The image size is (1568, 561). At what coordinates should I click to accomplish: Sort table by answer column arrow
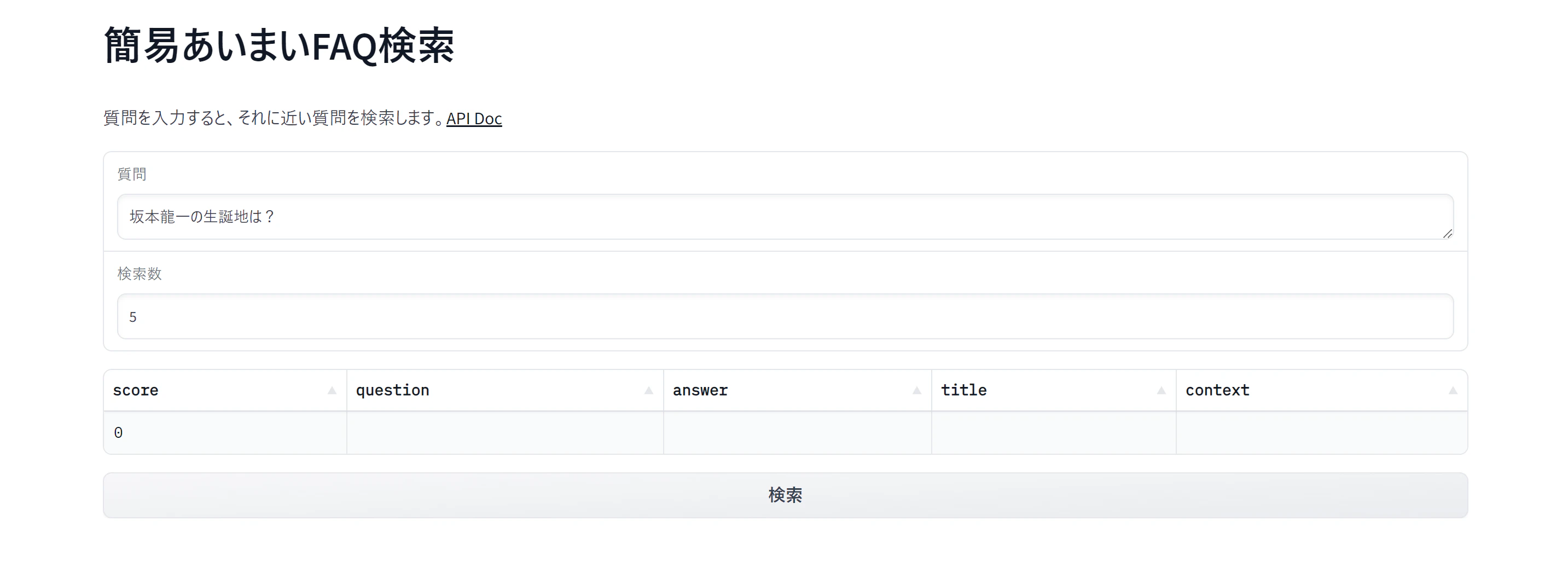pos(917,390)
